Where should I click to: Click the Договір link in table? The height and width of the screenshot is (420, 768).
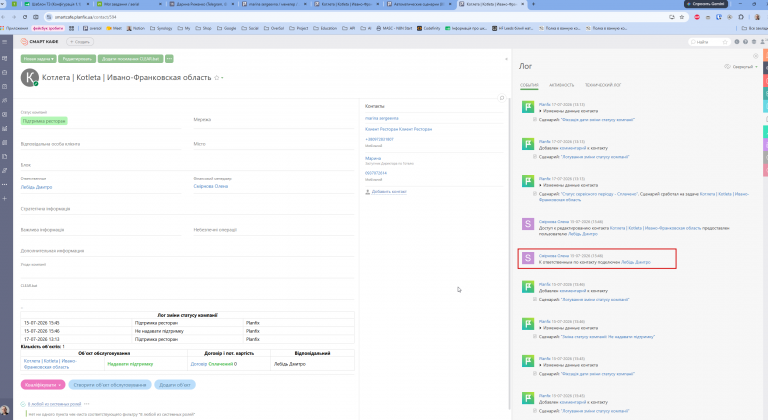198,364
